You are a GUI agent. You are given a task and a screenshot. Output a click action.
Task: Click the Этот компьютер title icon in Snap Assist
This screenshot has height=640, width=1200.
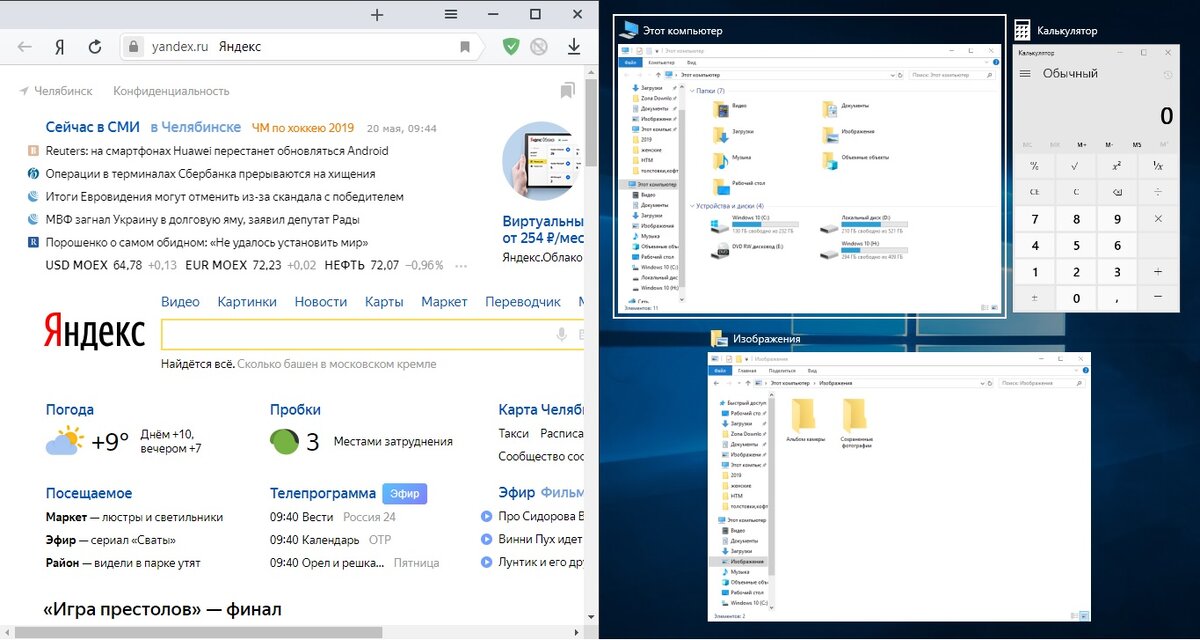click(x=628, y=30)
